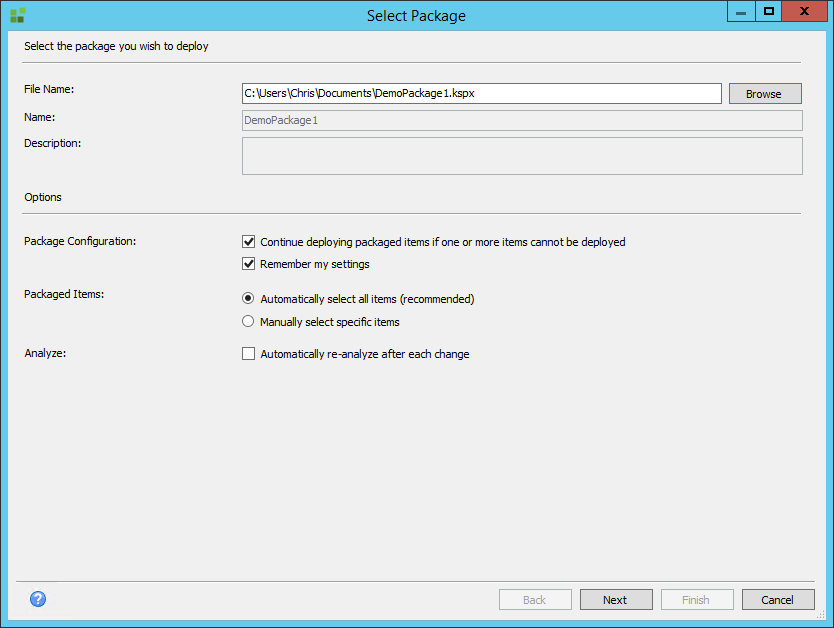The image size is (834, 628).
Task: Click the Name field showing DemoPackage1
Action: 521,120
